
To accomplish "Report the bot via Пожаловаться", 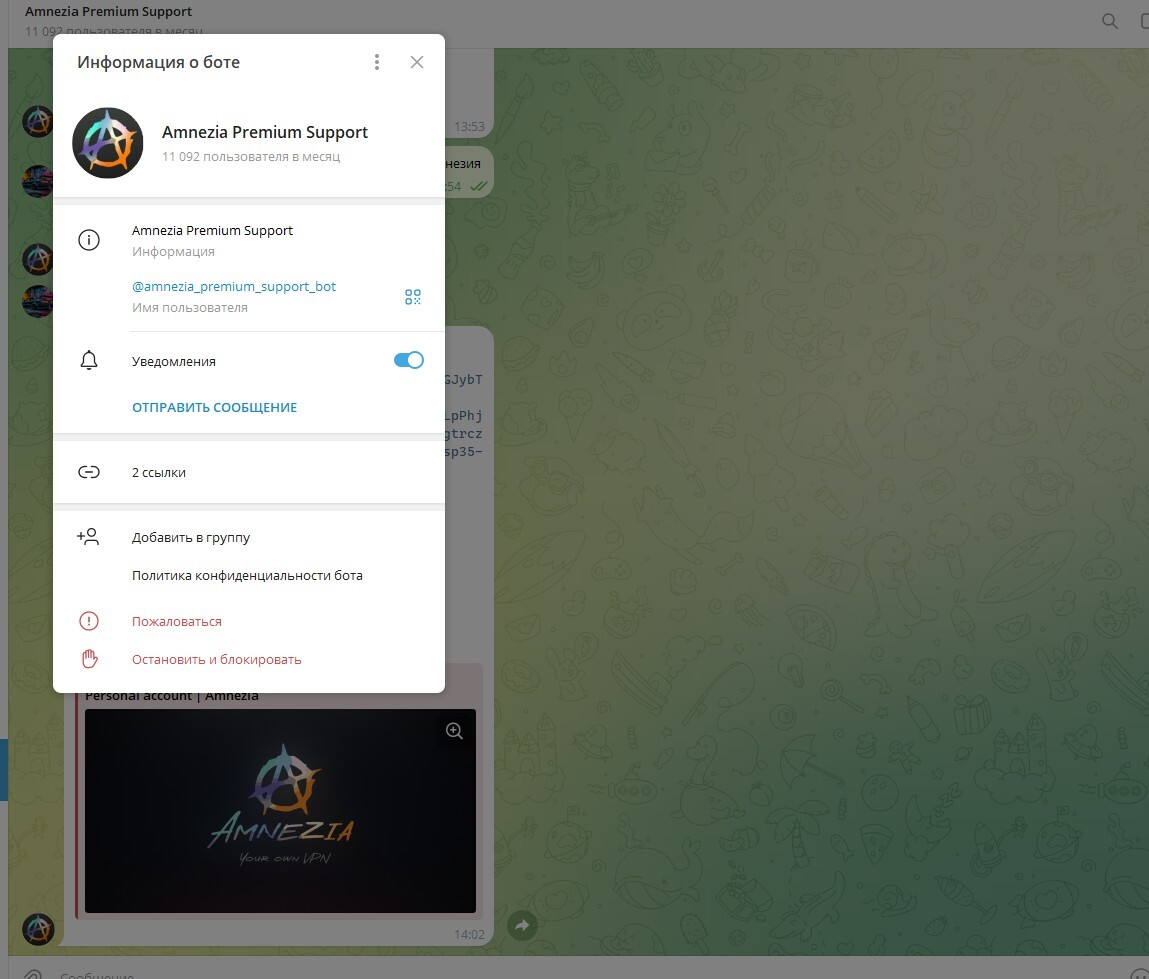I will (x=177, y=622).
